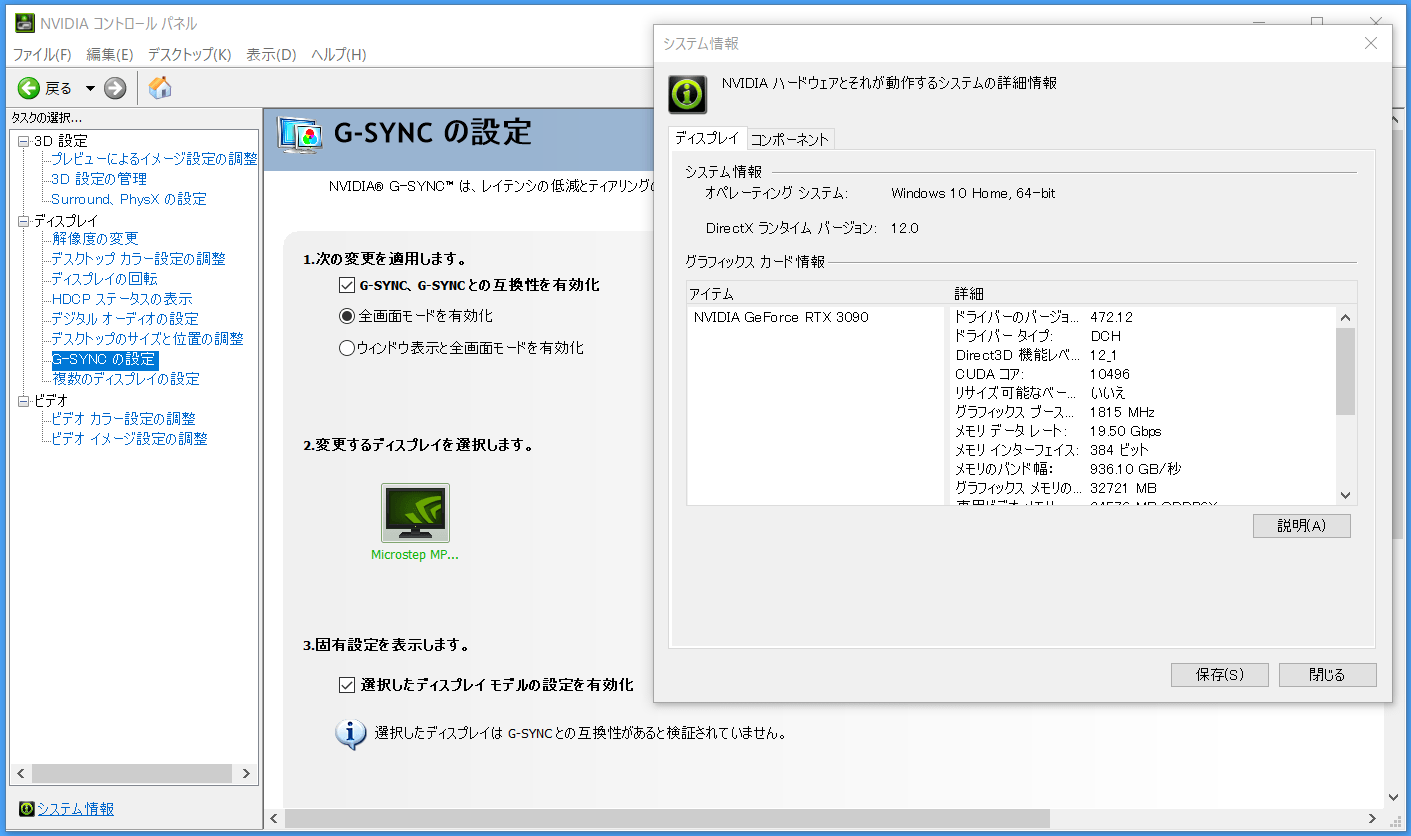Screen dimensions: 1411x836
Task: Click main panel horizontal scroll left arrow
Action: [x=275, y=819]
